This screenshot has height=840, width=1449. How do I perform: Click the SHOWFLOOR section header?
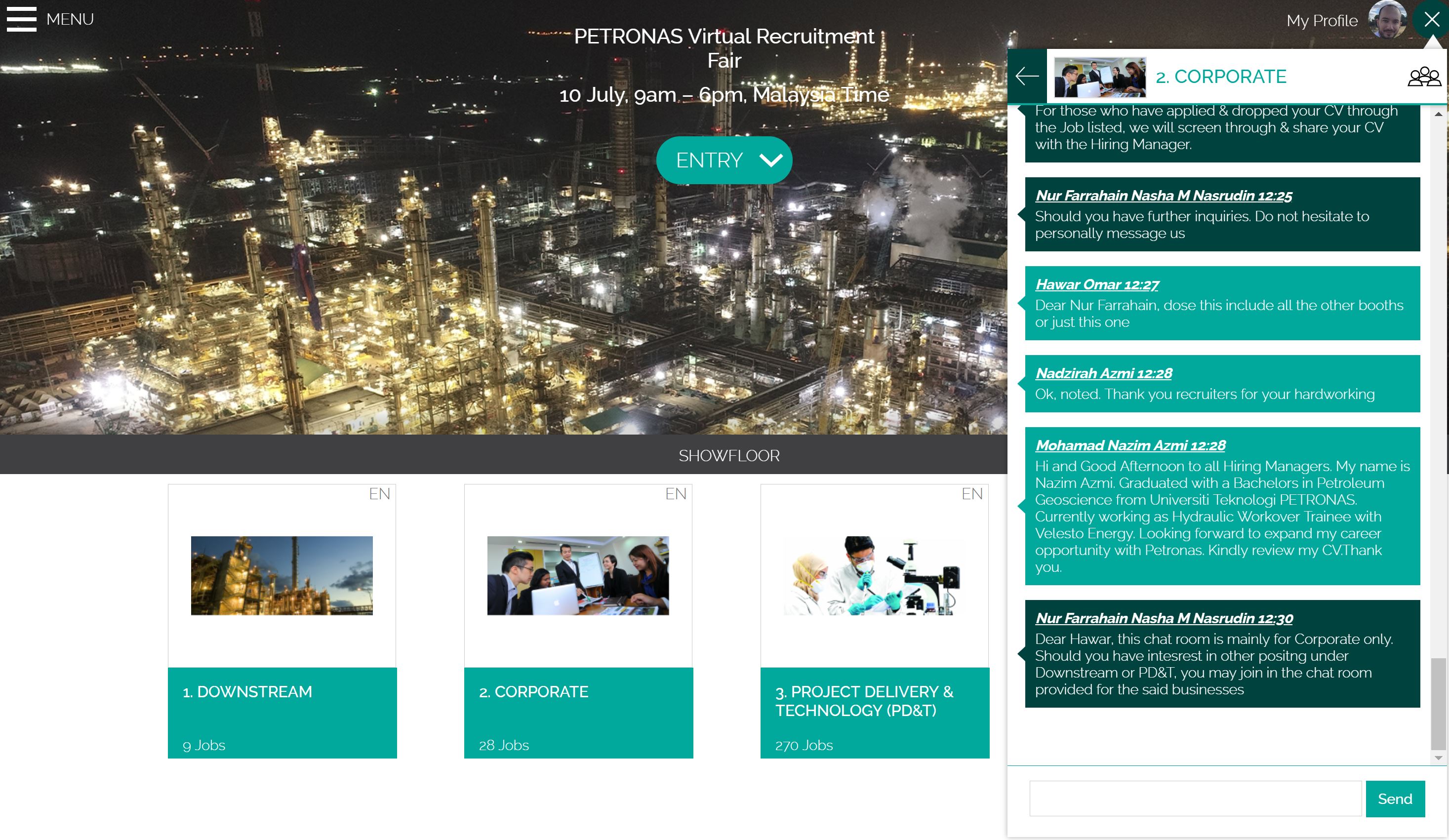(x=728, y=455)
